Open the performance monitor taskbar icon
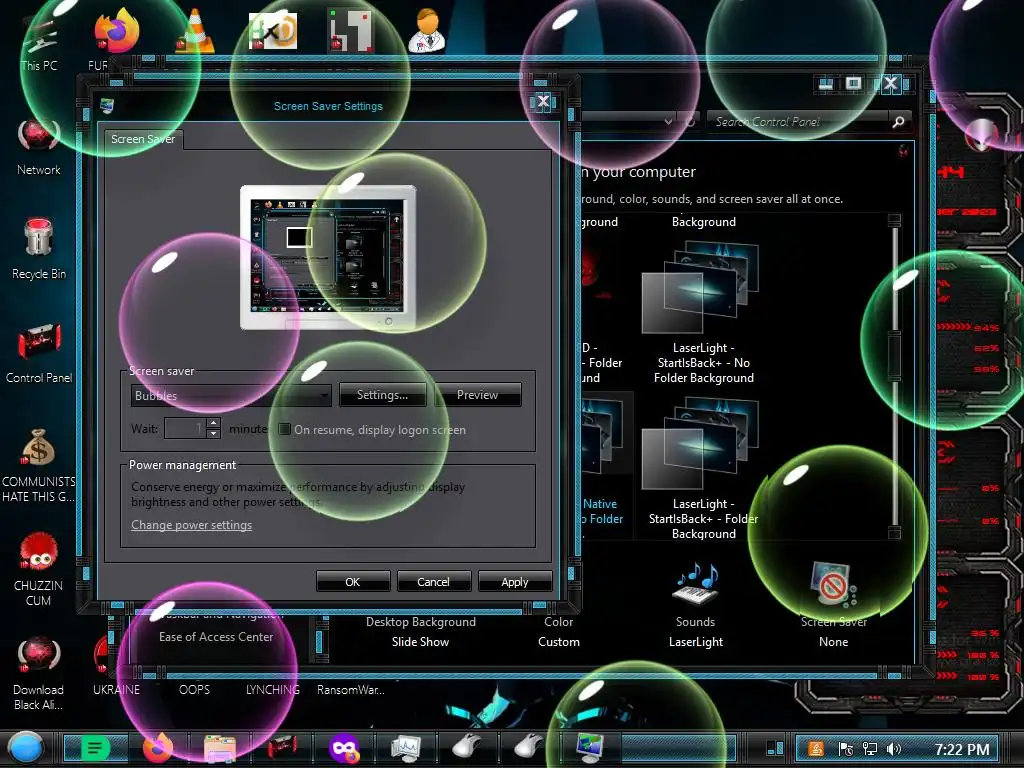 pos(406,748)
